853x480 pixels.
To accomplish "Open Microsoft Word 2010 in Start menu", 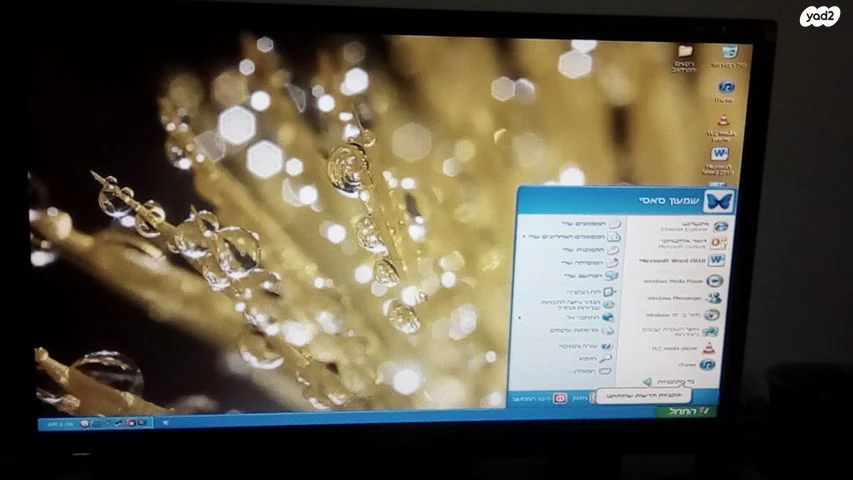I will (683, 261).
